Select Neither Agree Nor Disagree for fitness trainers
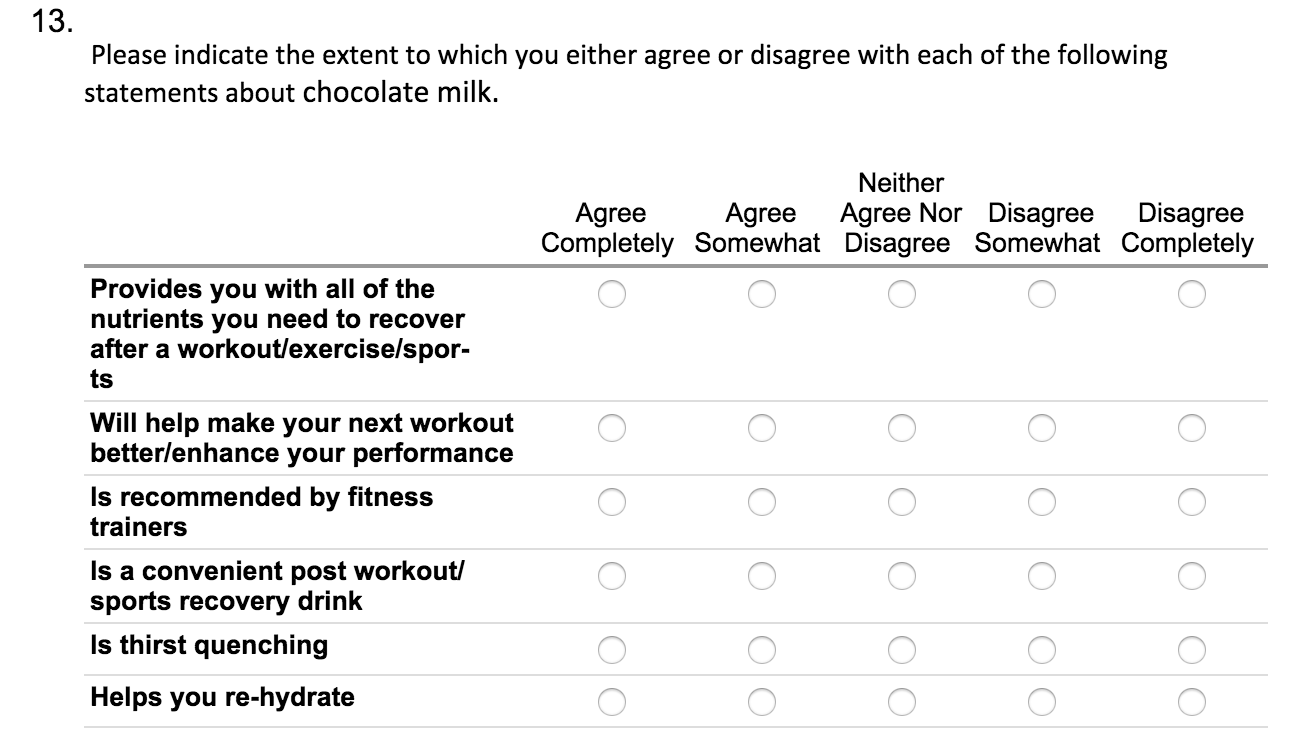 coord(901,498)
